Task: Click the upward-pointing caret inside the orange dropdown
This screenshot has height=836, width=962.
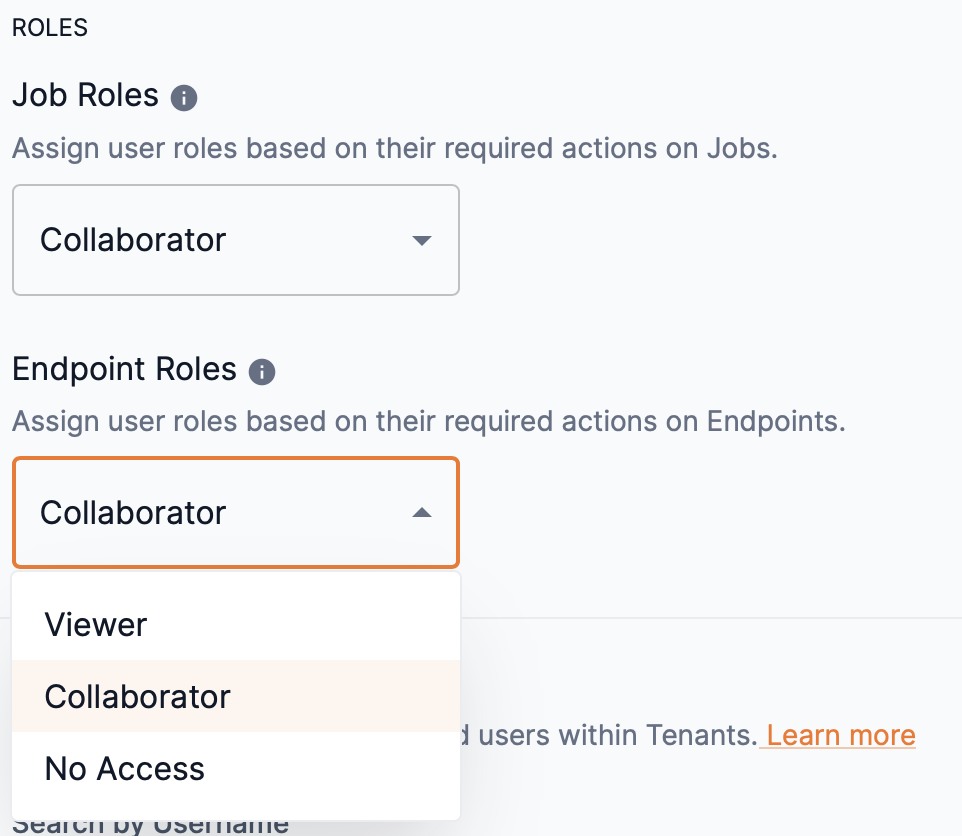Action: pos(423,512)
